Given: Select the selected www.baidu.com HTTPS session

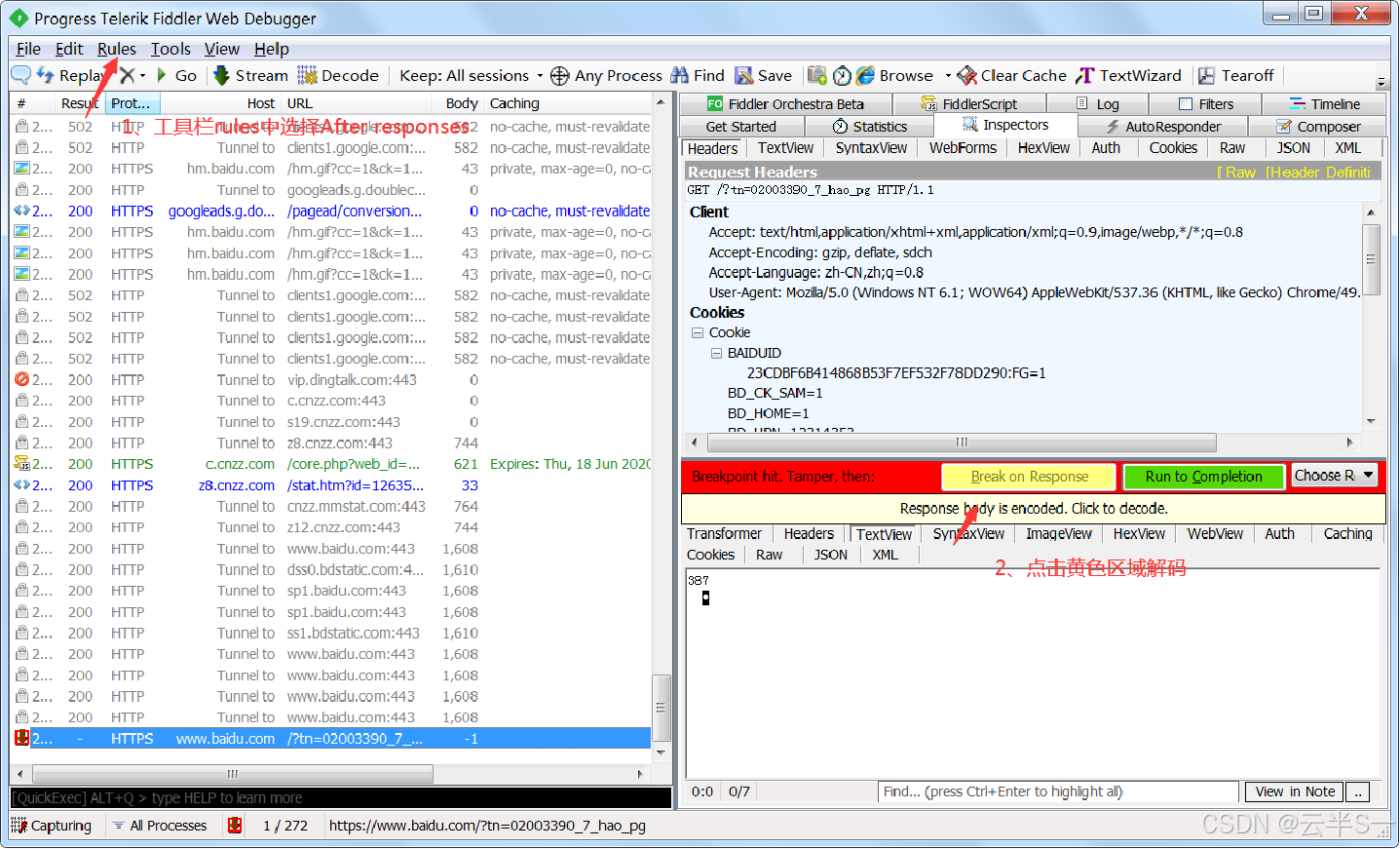Looking at the screenshot, I should [x=330, y=739].
